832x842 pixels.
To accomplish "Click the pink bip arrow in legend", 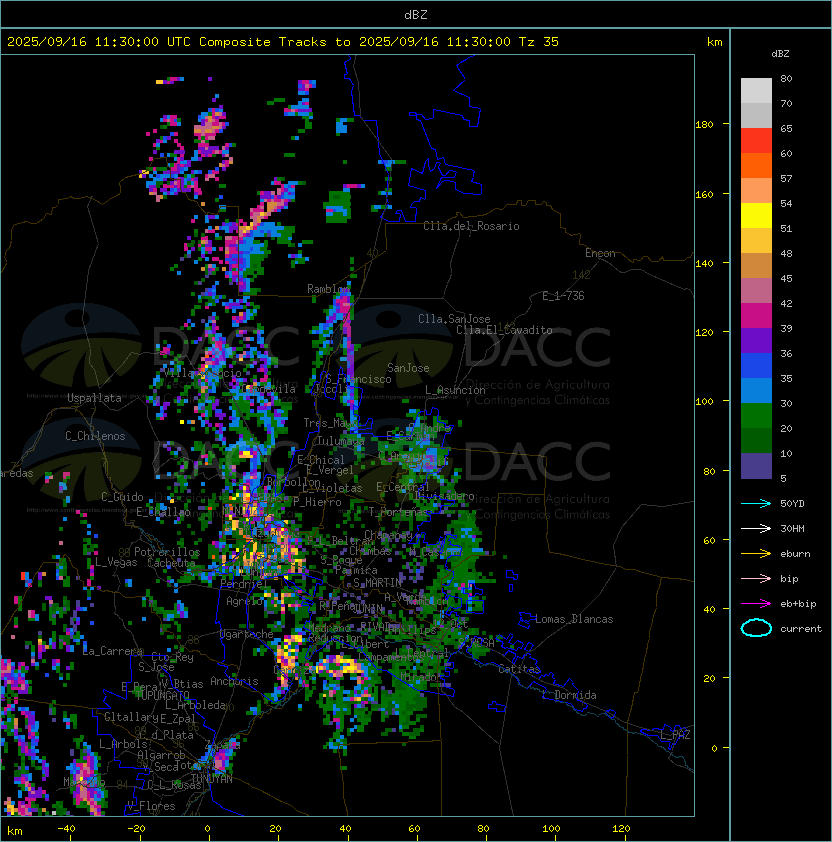I will (x=756, y=579).
